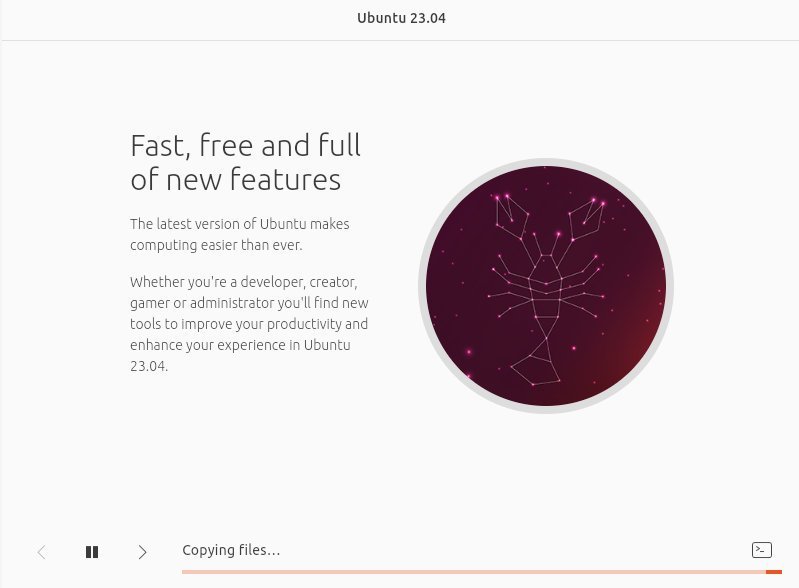
Task: Click the Copying files progress bar
Action: (x=482, y=572)
